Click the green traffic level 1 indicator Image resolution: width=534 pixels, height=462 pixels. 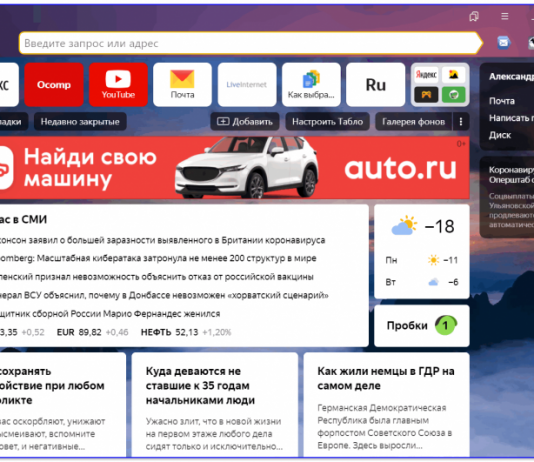445,325
